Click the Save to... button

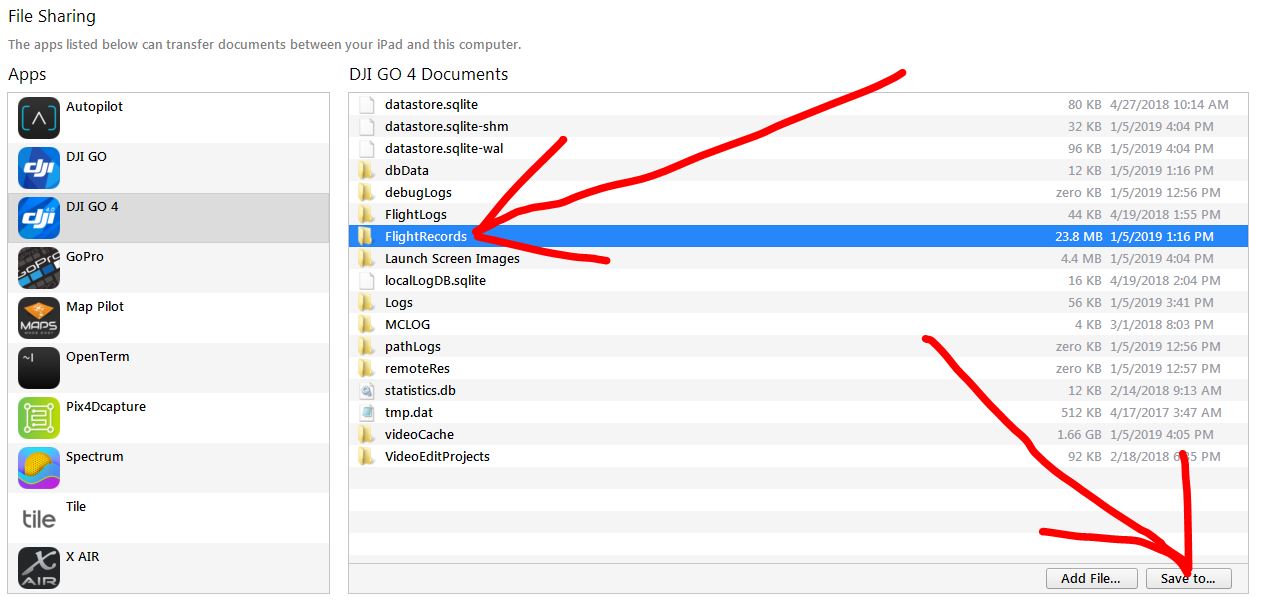tap(1188, 578)
